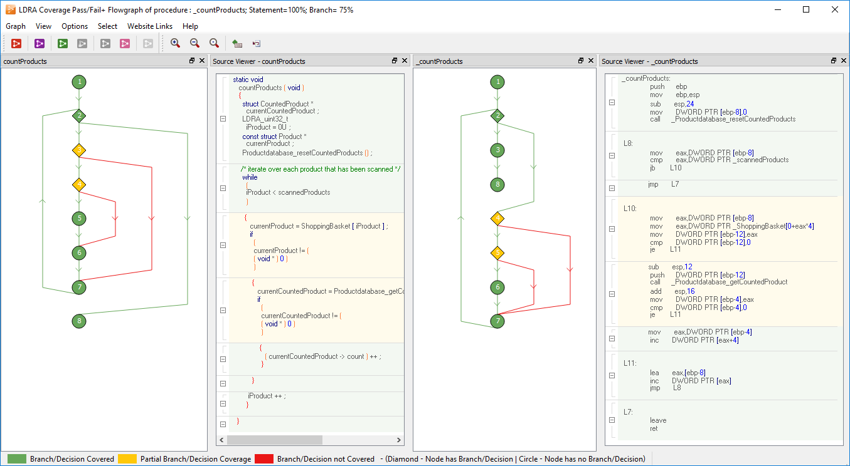This screenshot has width=850, height=466.
Task: Collapse the L7: leave ret block
Action: [611, 420]
